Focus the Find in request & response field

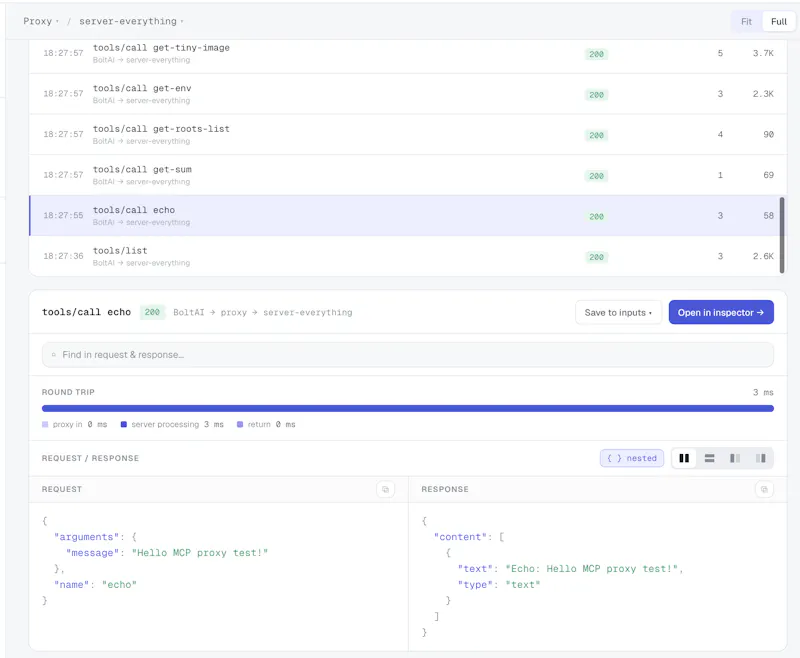pyautogui.click(x=408, y=355)
